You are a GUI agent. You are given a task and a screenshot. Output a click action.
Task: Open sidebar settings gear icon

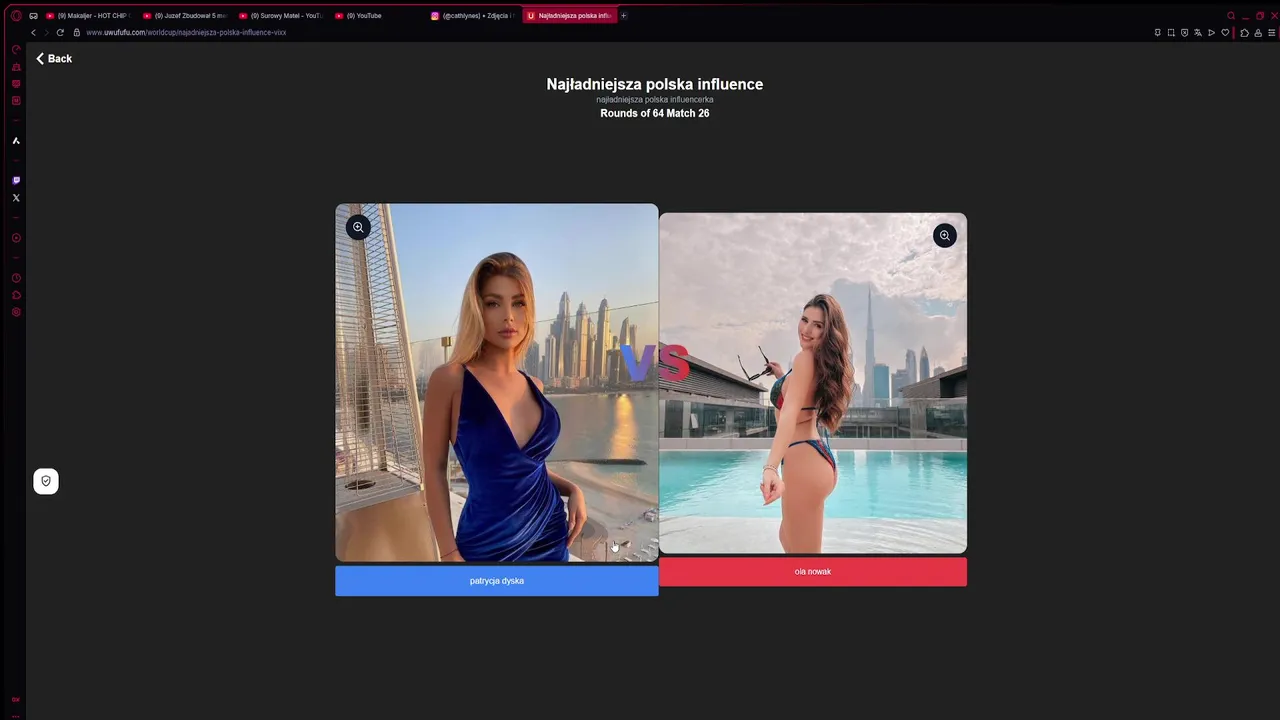coord(16,312)
